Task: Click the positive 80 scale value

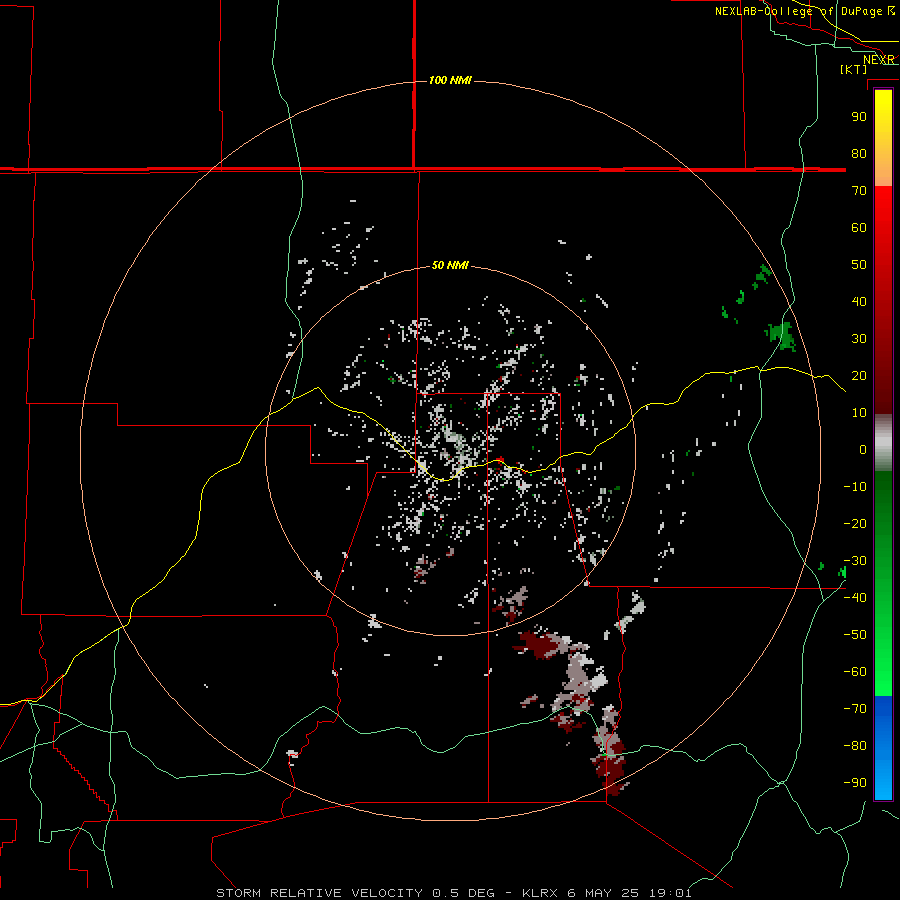Action: point(859,153)
